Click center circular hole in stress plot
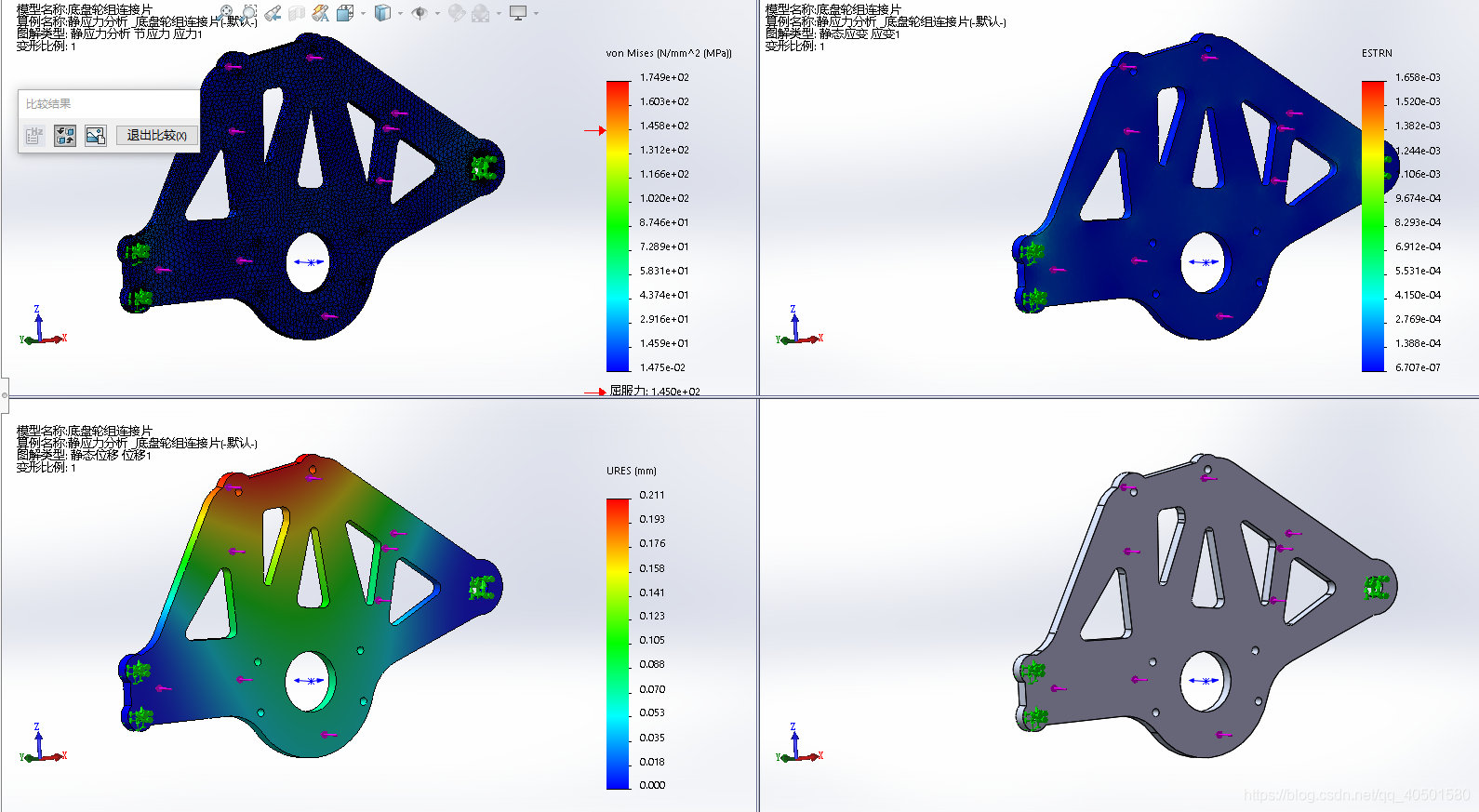Image resolution: width=1479 pixels, height=812 pixels. pyautogui.click(x=308, y=261)
